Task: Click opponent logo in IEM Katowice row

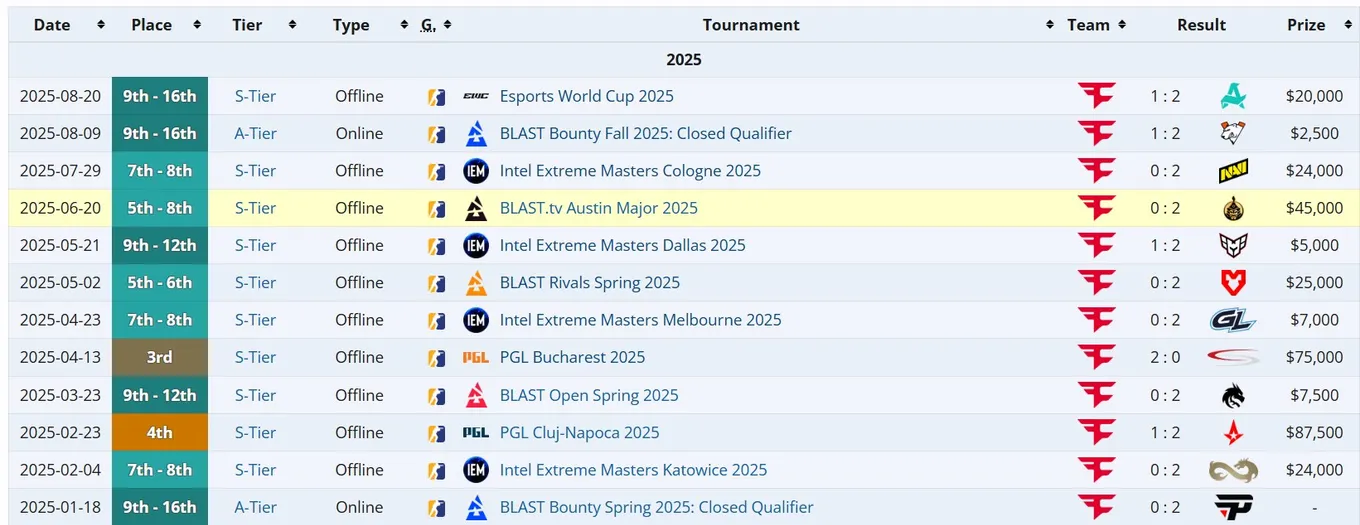Action: (x=1233, y=470)
